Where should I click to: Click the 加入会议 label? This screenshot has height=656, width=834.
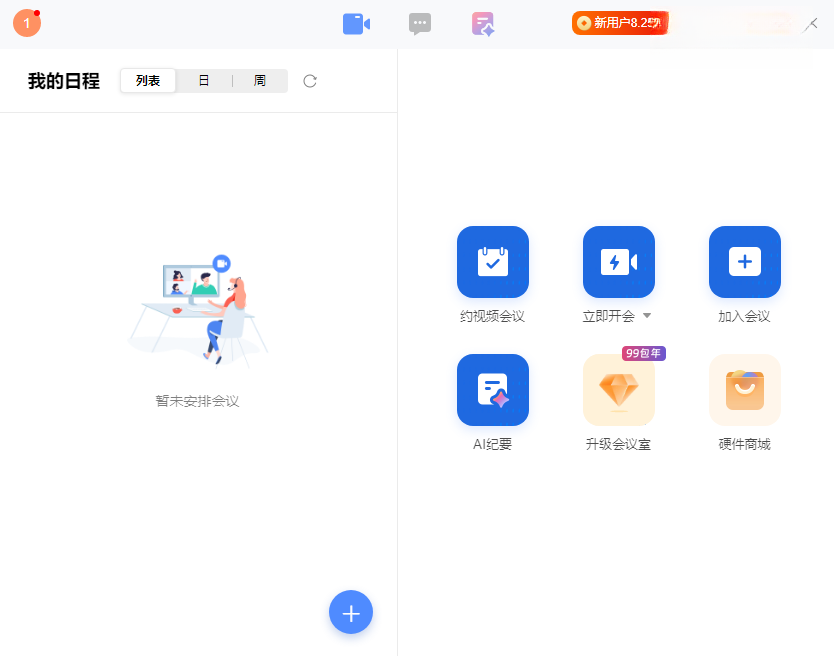pyautogui.click(x=745, y=317)
